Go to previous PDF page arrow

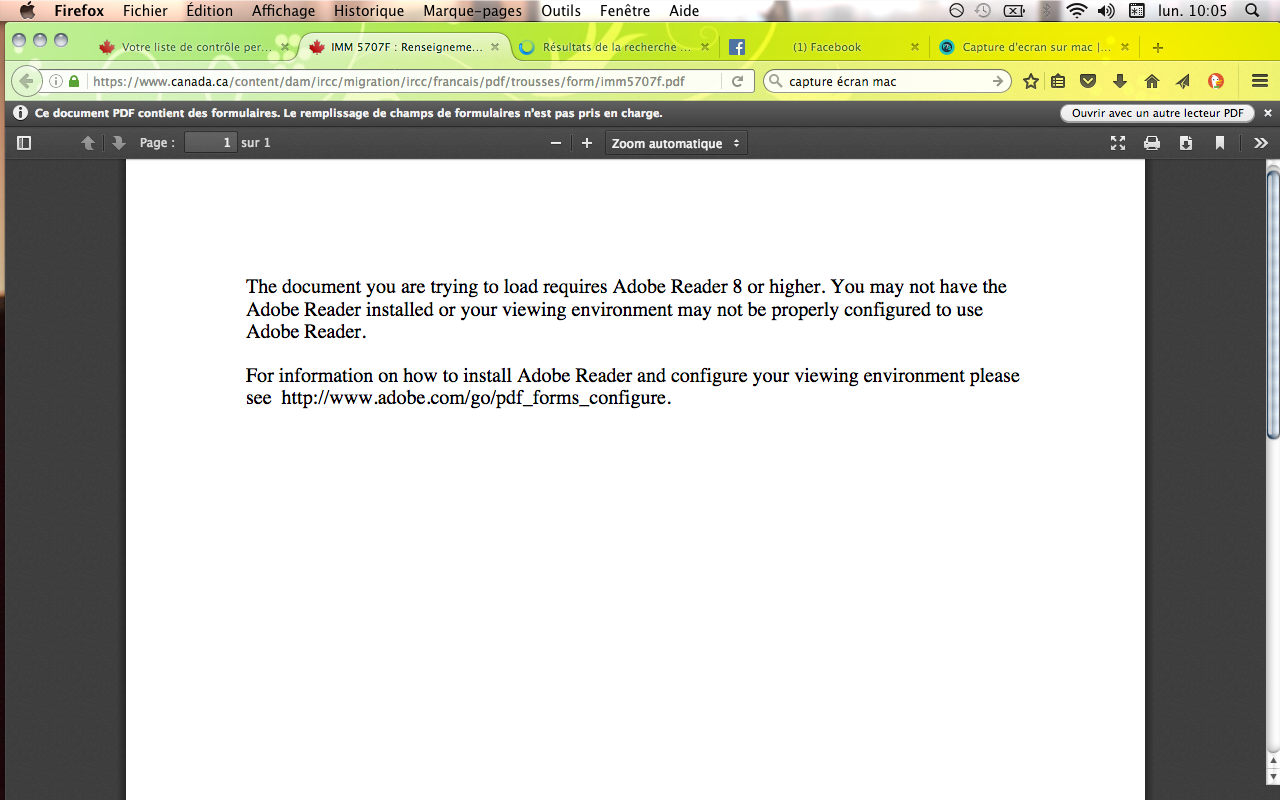88,143
